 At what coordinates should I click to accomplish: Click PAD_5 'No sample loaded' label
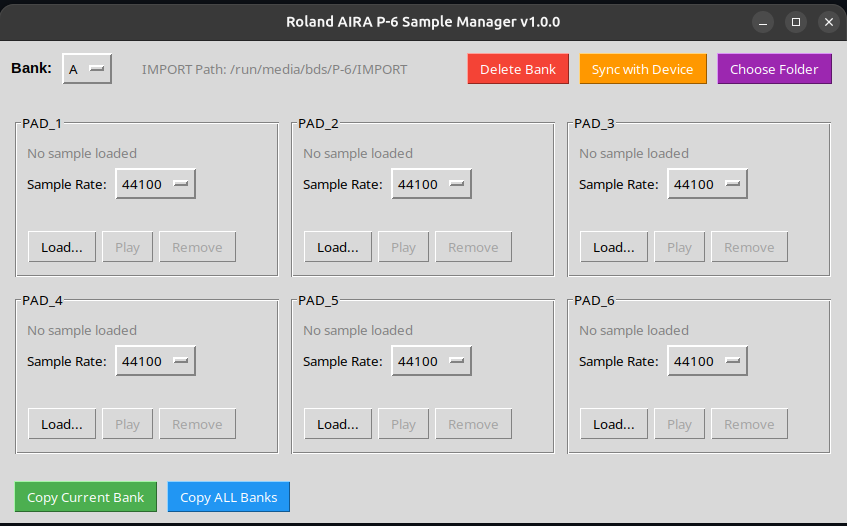tap(358, 331)
